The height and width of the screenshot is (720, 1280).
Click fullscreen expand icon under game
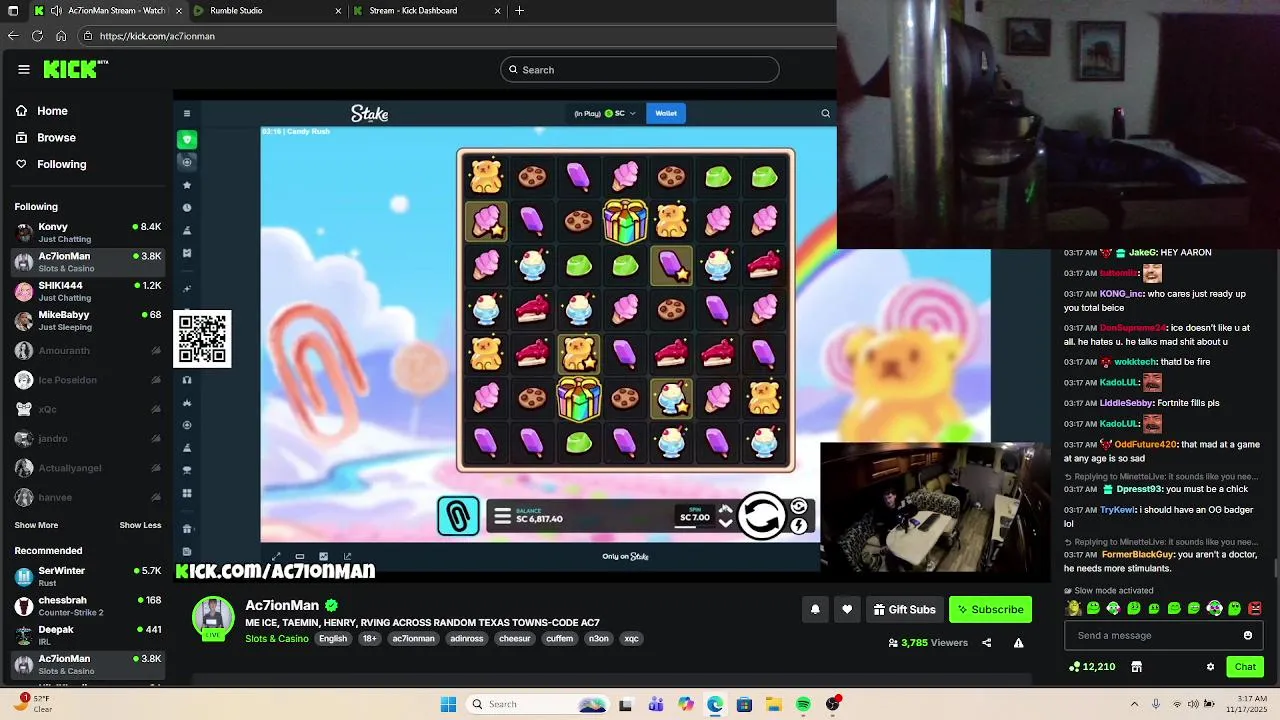pyautogui.click(x=276, y=557)
